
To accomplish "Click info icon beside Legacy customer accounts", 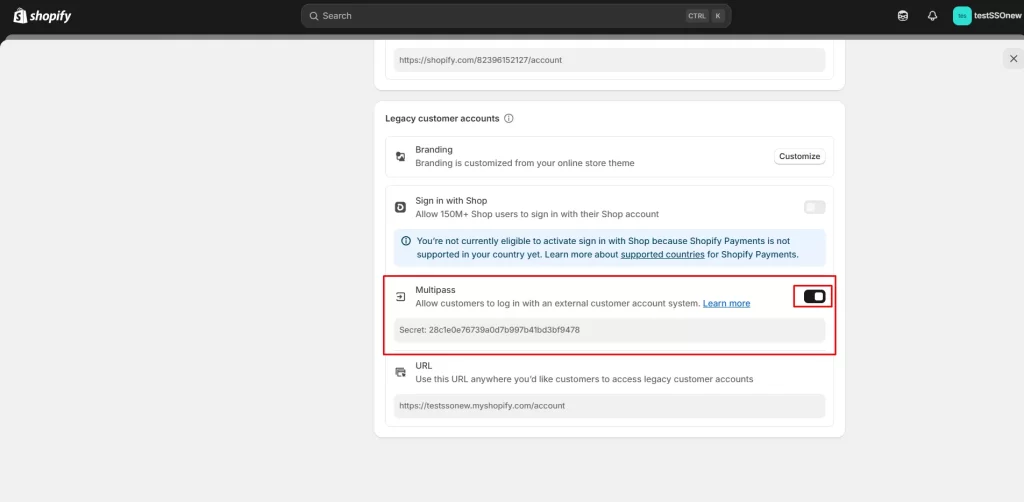I will (x=509, y=119).
